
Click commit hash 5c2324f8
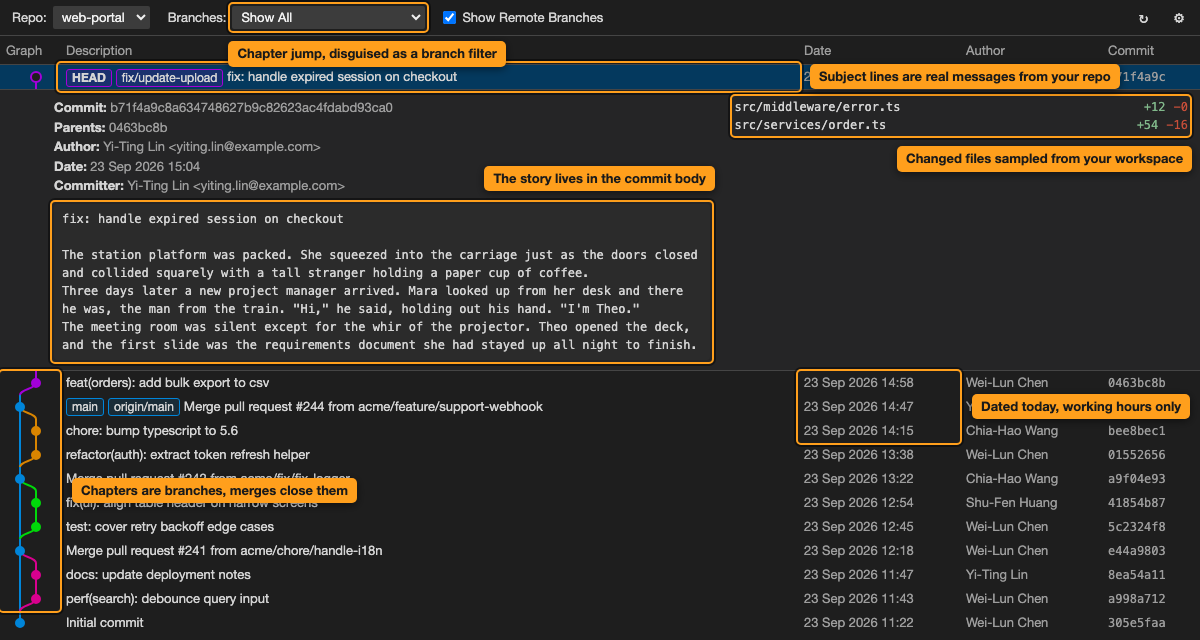tap(1137, 527)
